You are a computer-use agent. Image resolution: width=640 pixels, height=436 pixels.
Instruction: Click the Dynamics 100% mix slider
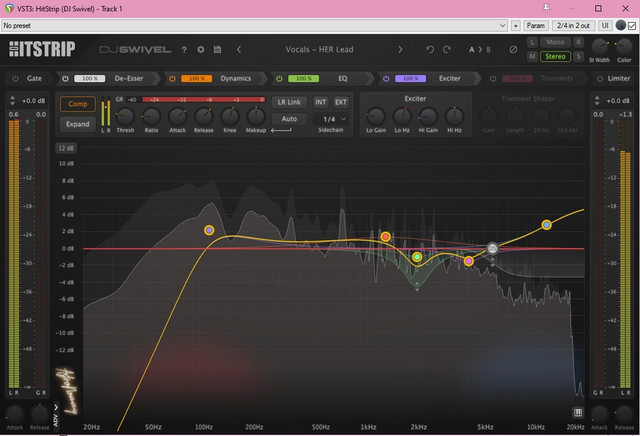(196, 78)
